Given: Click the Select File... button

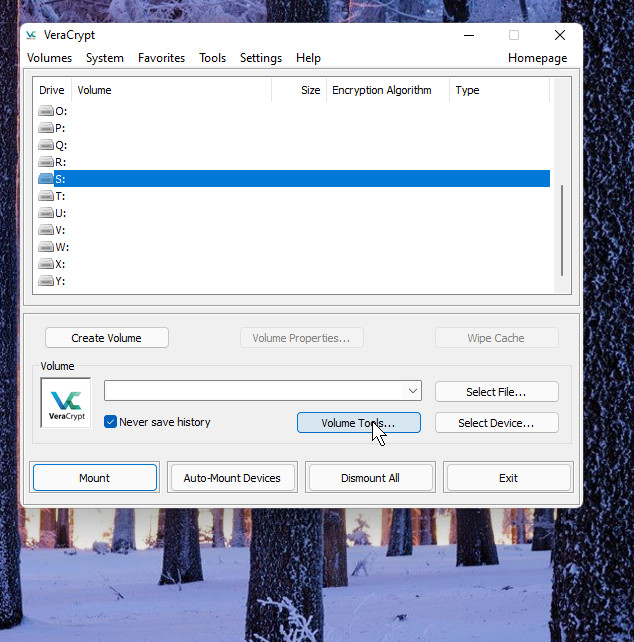Looking at the screenshot, I should pos(496,392).
